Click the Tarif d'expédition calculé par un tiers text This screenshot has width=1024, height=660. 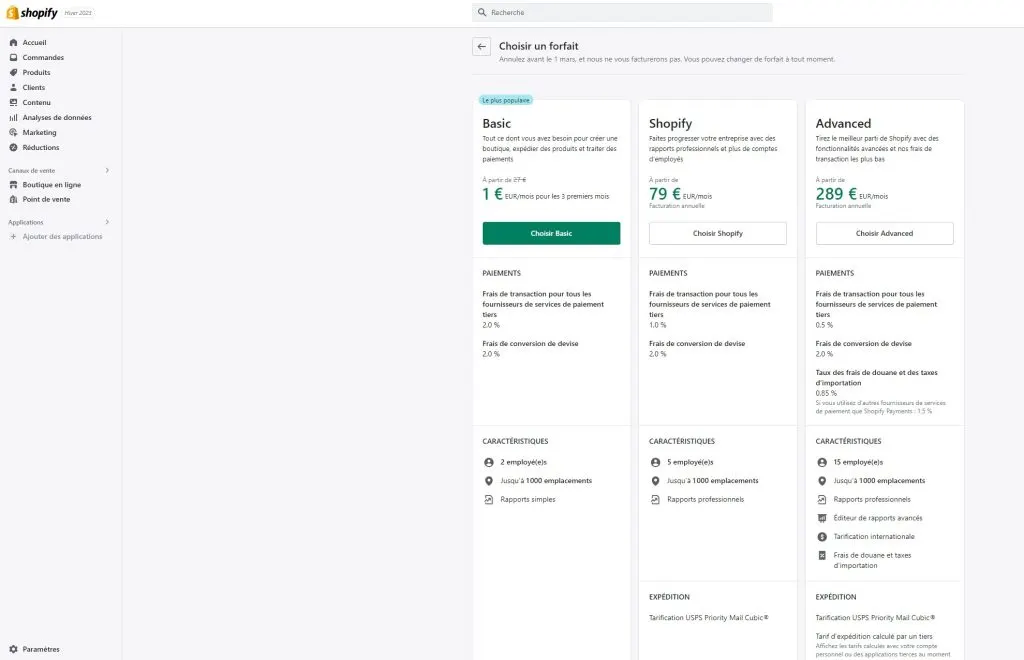pyautogui.click(x=874, y=636)
